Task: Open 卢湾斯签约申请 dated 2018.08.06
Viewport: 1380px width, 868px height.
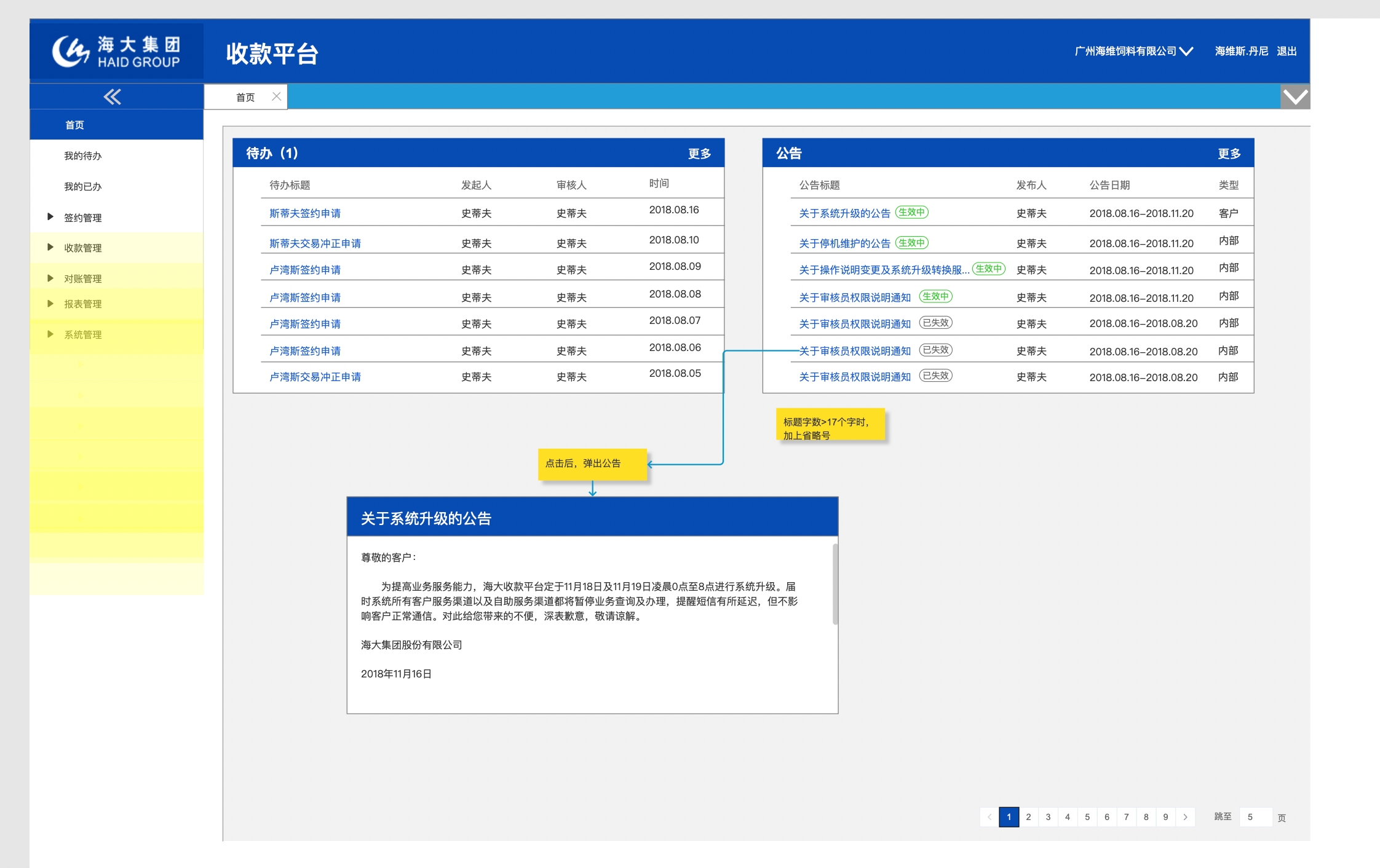Action: [x=305, y=351]
